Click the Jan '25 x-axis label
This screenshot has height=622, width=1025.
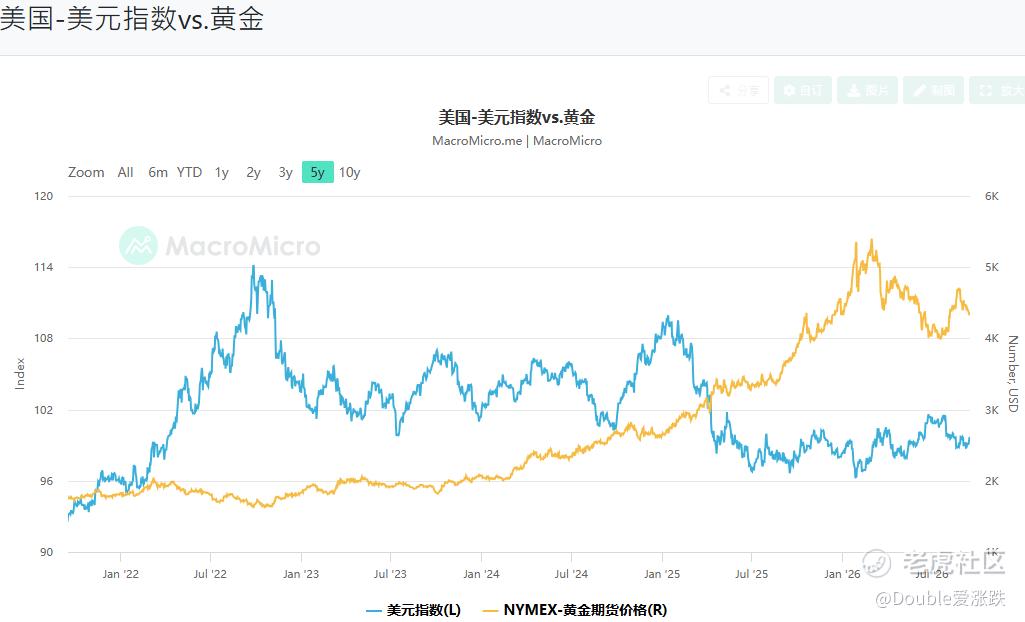coord(662,574)
